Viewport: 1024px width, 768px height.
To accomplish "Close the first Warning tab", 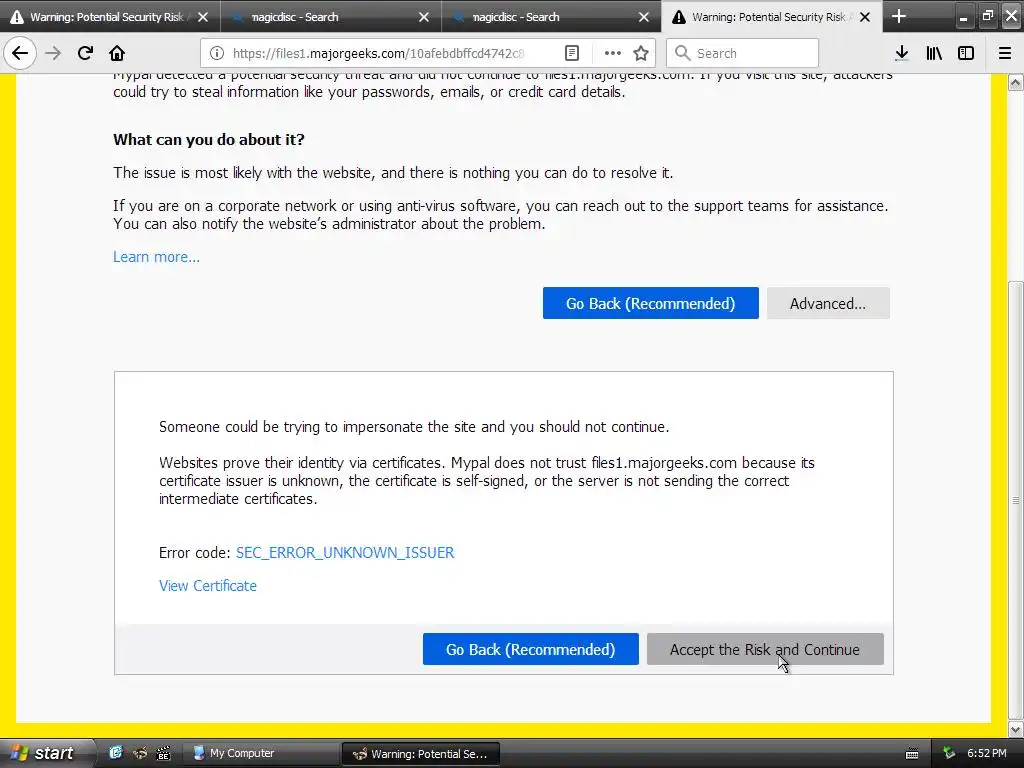I will (203, 17).
